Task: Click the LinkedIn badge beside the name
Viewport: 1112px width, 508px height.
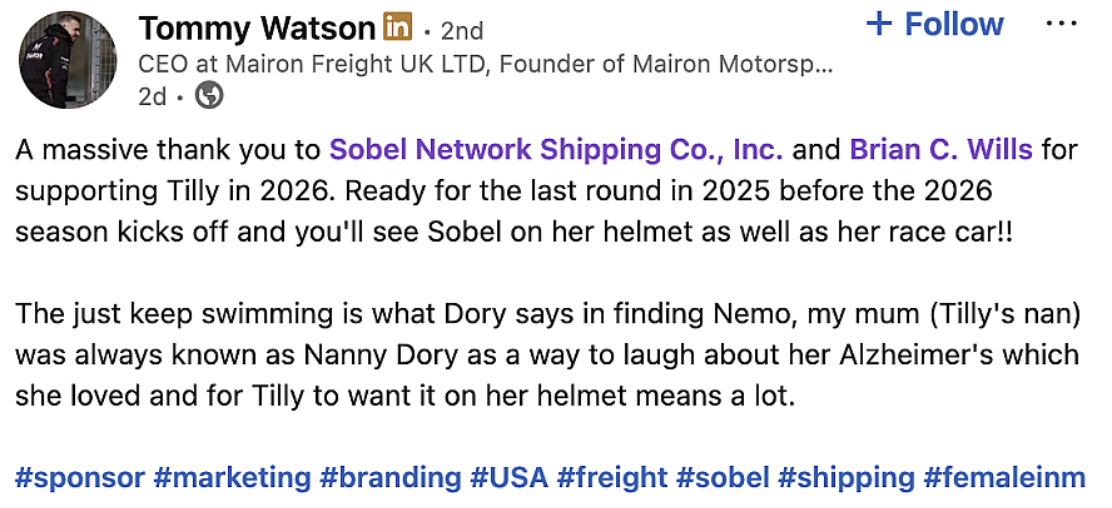Action: (x=398, y=28)
